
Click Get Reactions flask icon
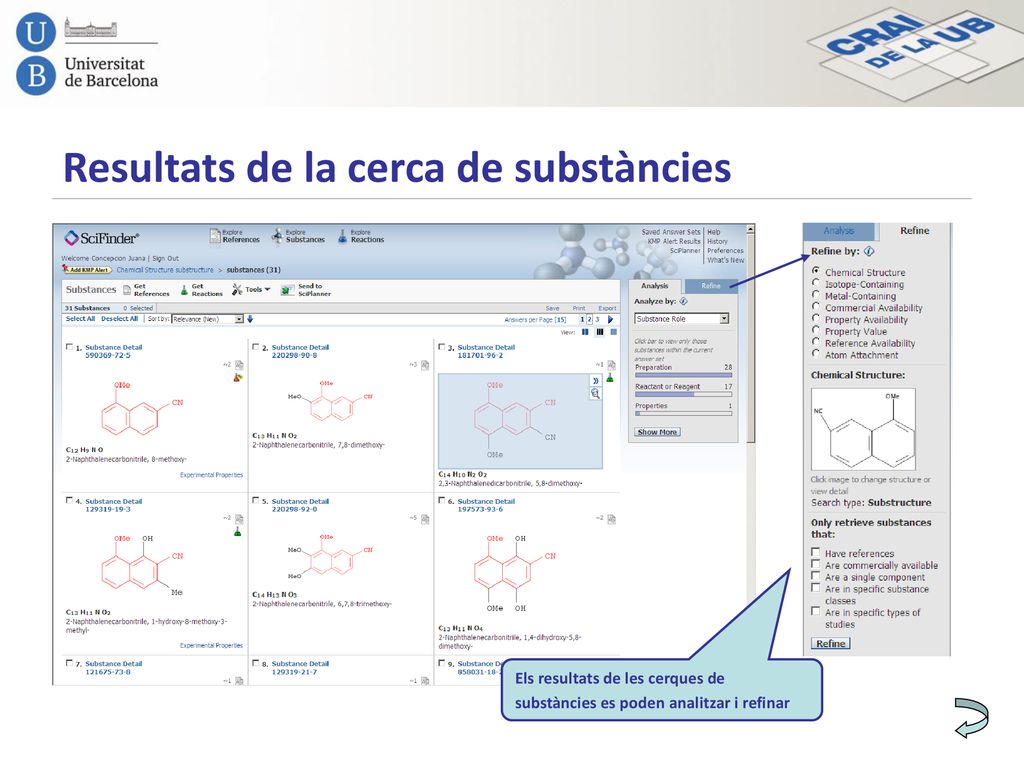click(x=184, y=290)
